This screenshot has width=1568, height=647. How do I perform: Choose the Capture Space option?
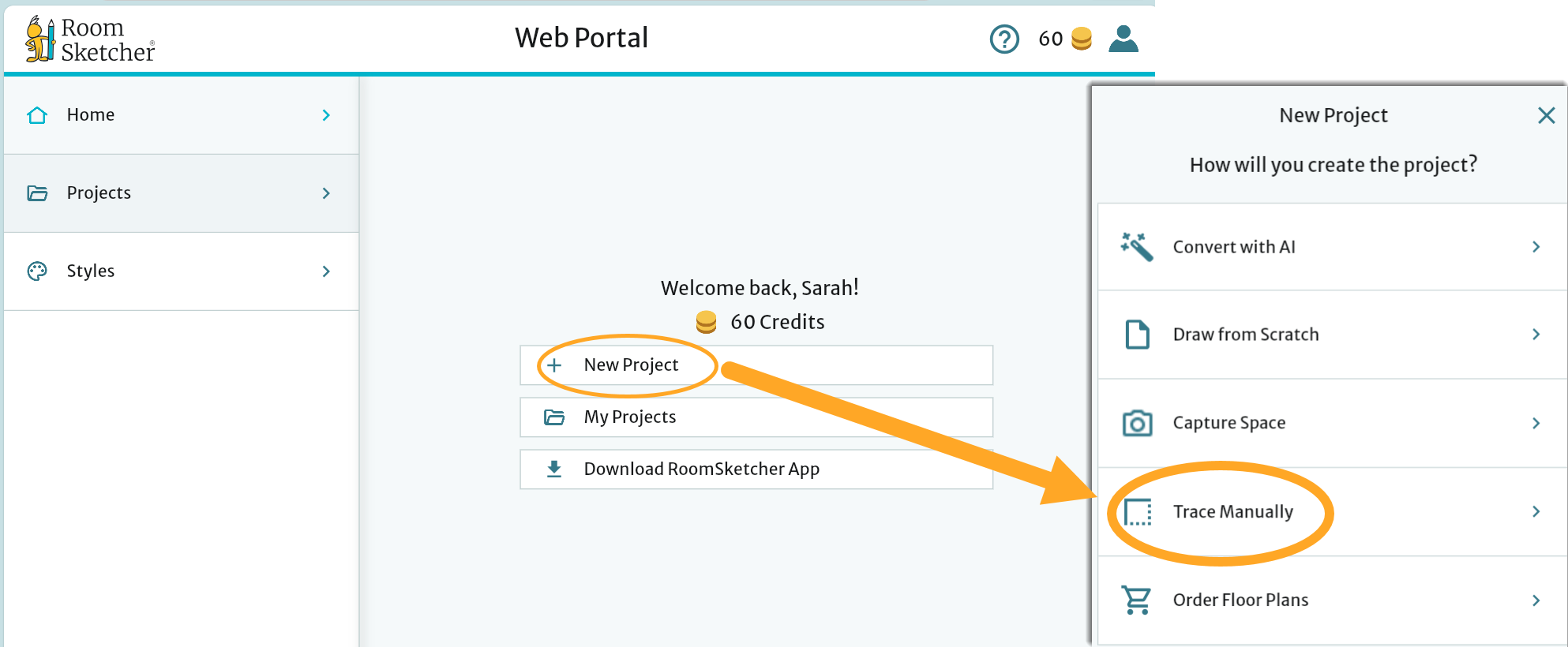pos(1332,424)
